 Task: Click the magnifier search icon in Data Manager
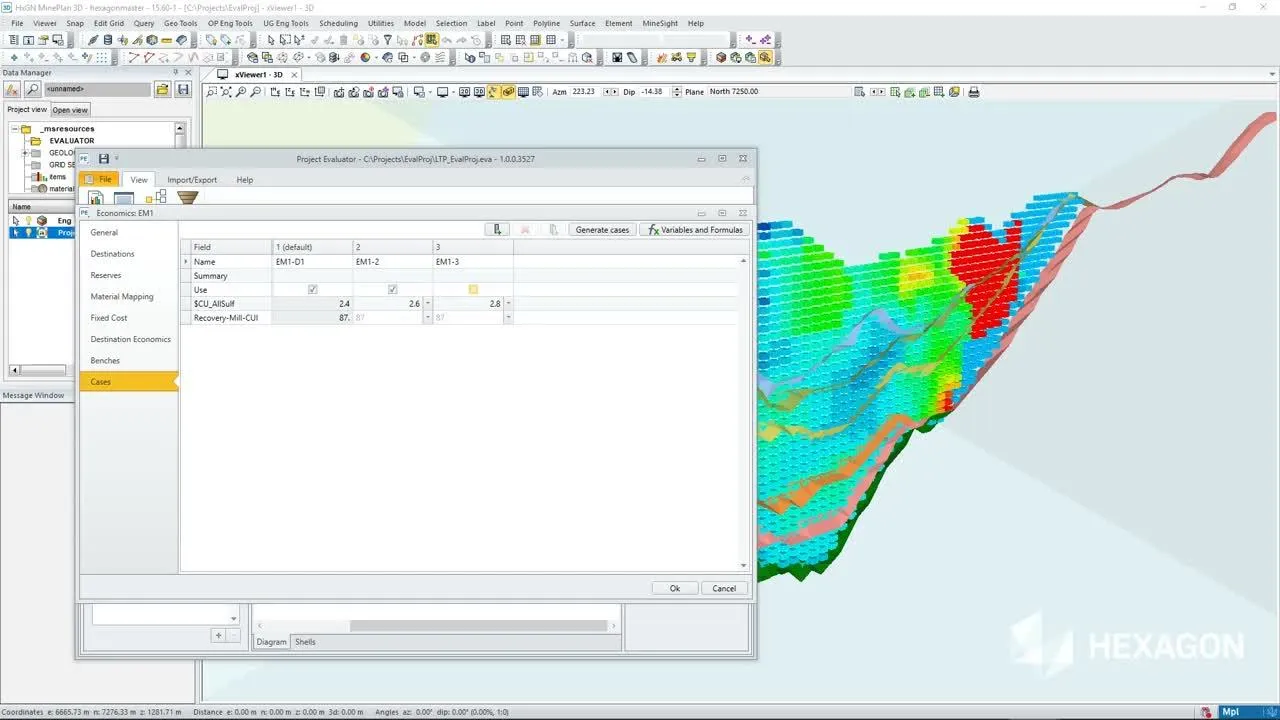click(x=32, y=90)
